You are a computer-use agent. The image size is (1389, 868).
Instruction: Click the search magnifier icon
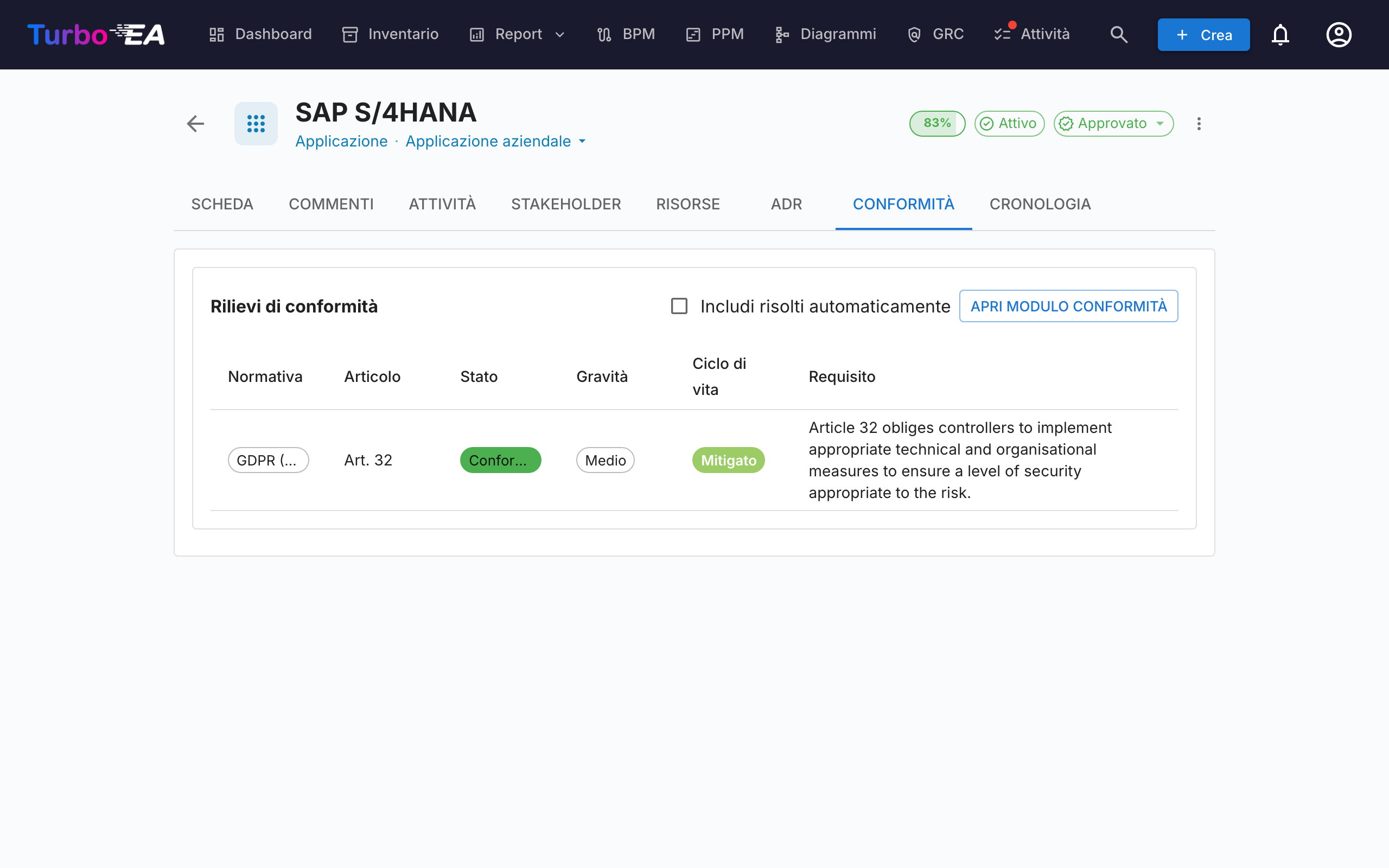[x=1119, y=34]
